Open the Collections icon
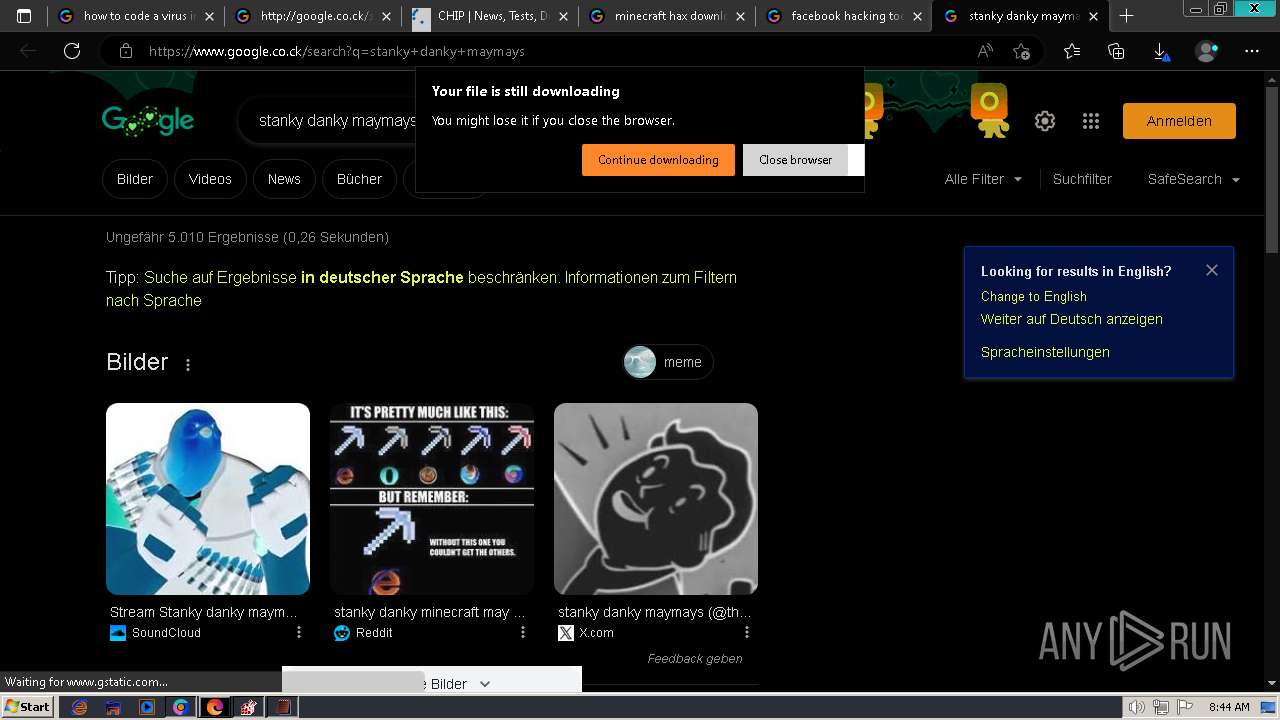 tap(1116, 51)
